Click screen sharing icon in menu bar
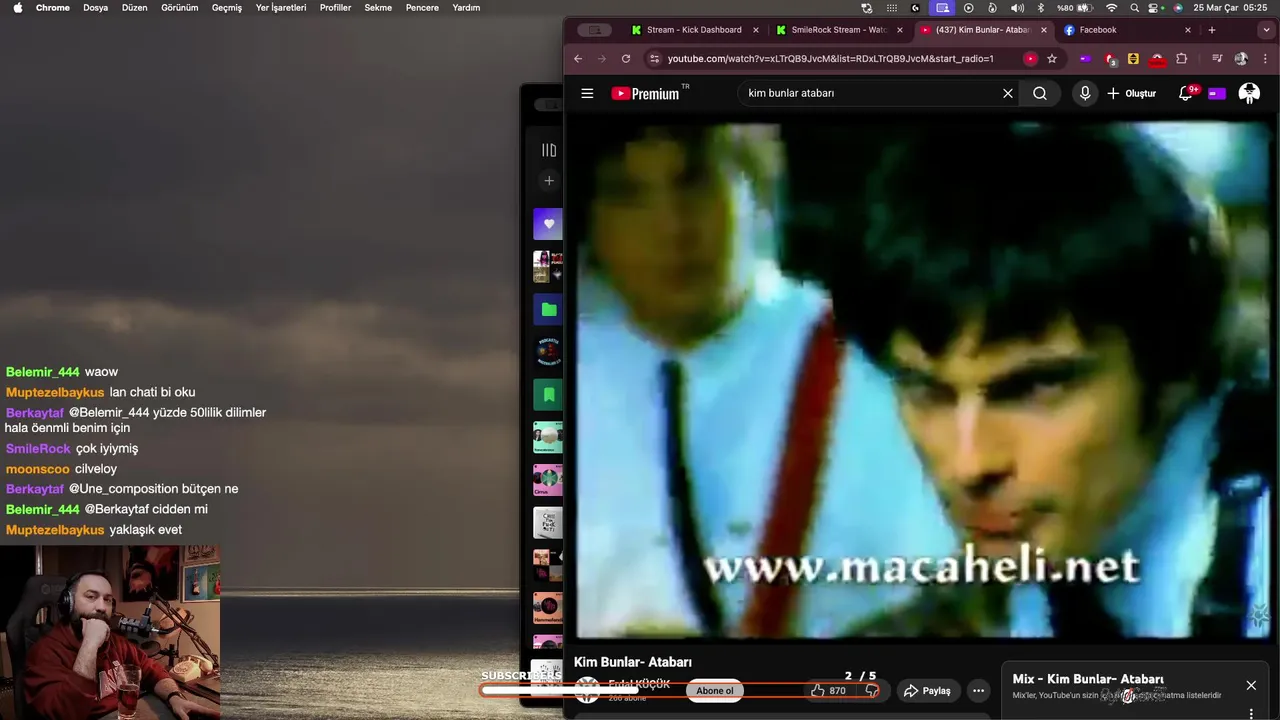This screenshot has height=720, width=1280. tap(941, 7)
